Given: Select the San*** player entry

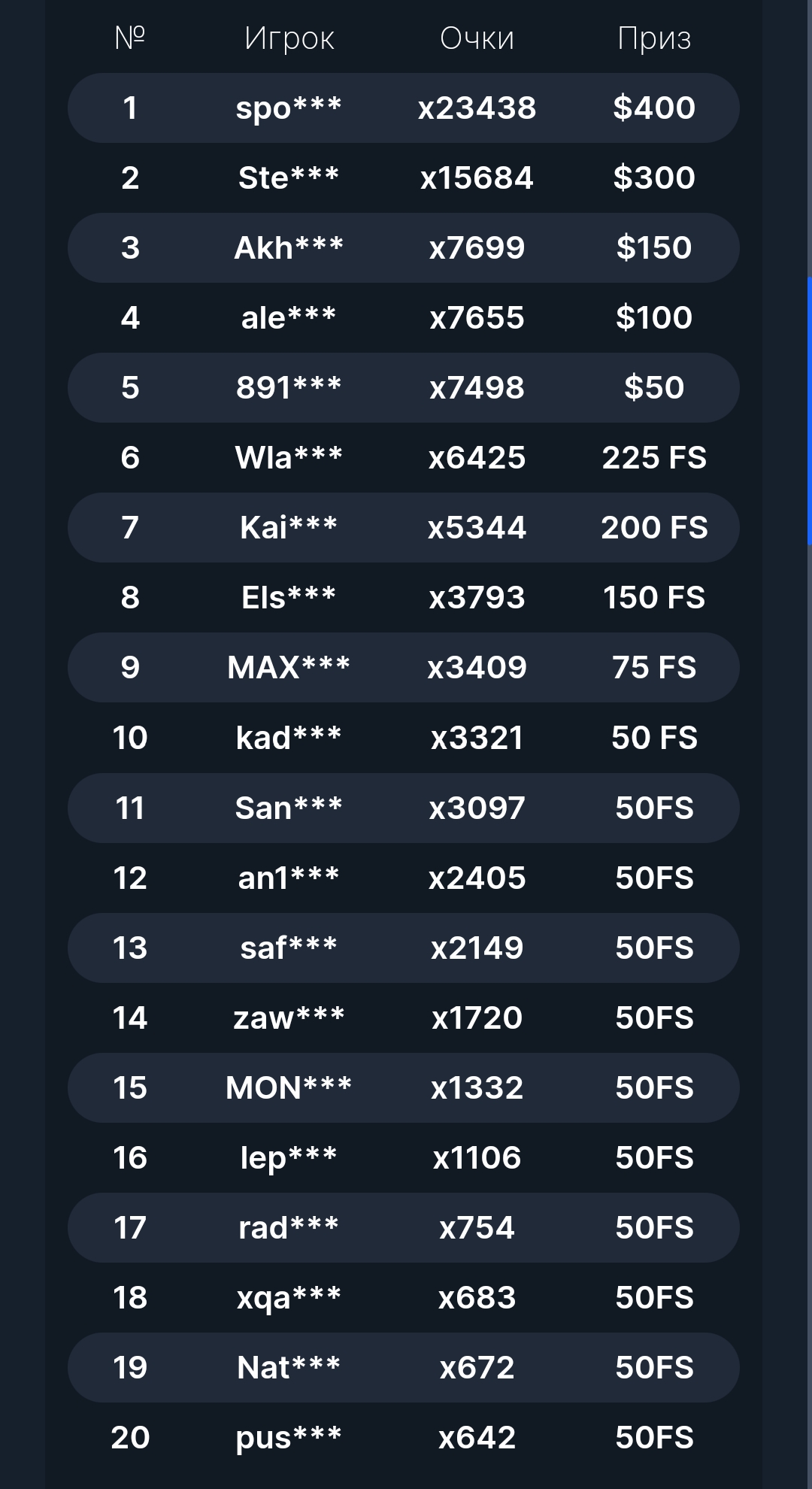Looking at the screenshot, I should (x=289, y=808).
